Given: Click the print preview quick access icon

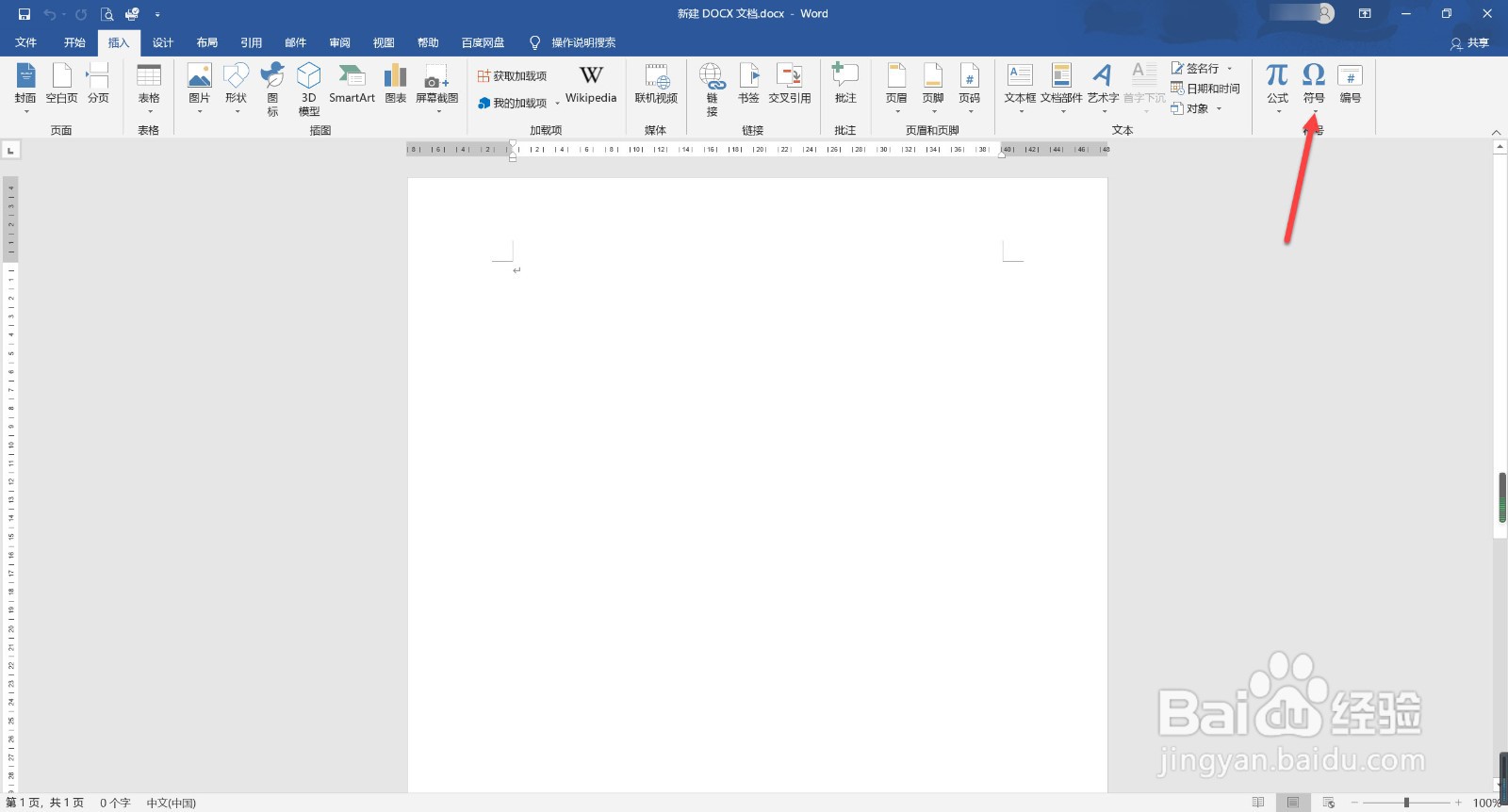Looking at the screenshot, I should (107, 14).
